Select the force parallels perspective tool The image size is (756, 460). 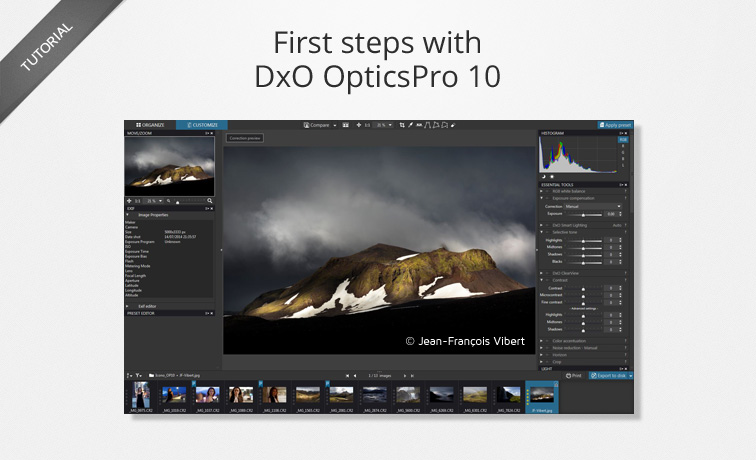427,125
